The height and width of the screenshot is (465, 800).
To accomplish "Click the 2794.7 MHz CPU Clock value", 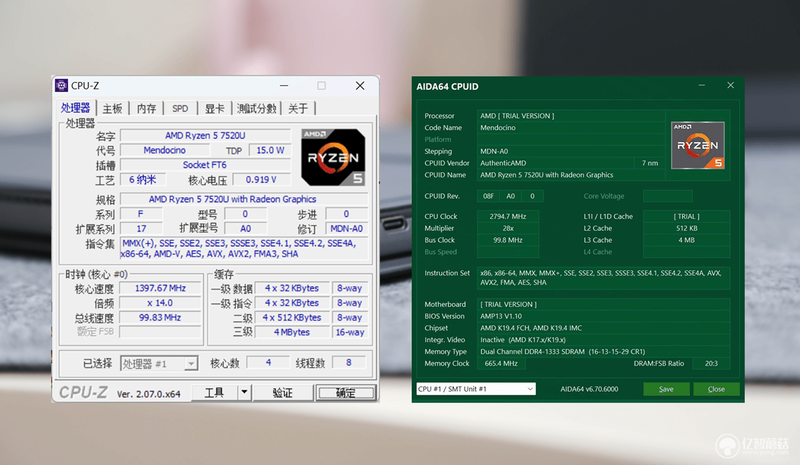I will 508,216.
